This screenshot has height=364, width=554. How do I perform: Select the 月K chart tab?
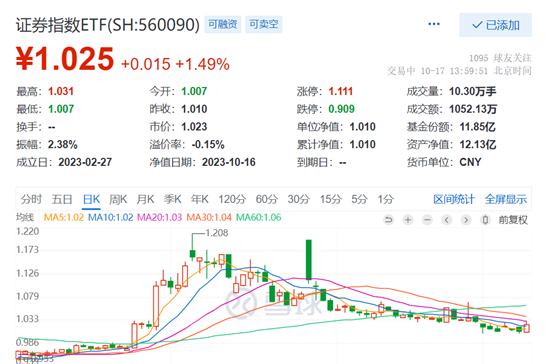(x=145, y=199)
